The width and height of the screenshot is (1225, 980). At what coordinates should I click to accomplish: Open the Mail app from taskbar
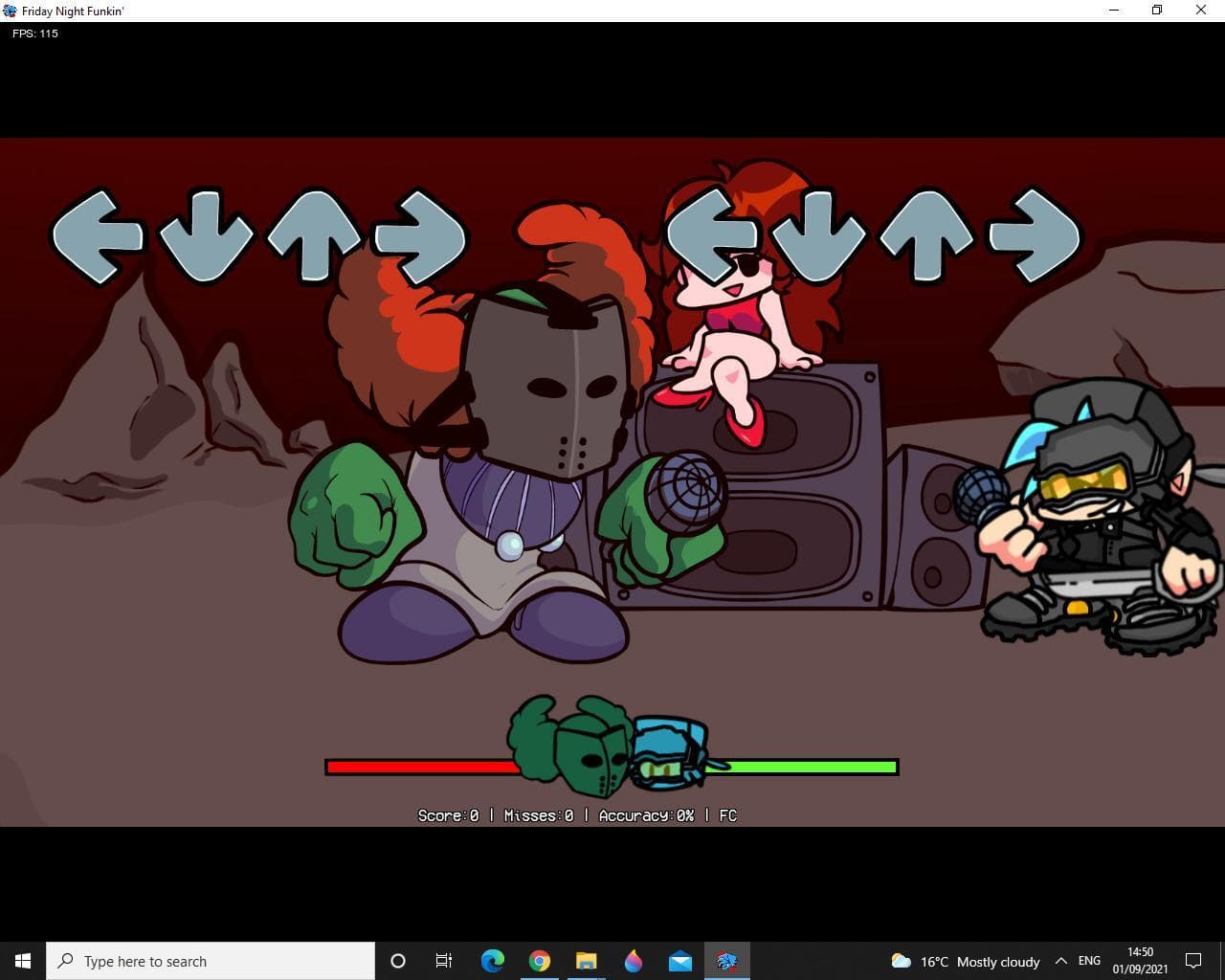(x=680, y=961)
